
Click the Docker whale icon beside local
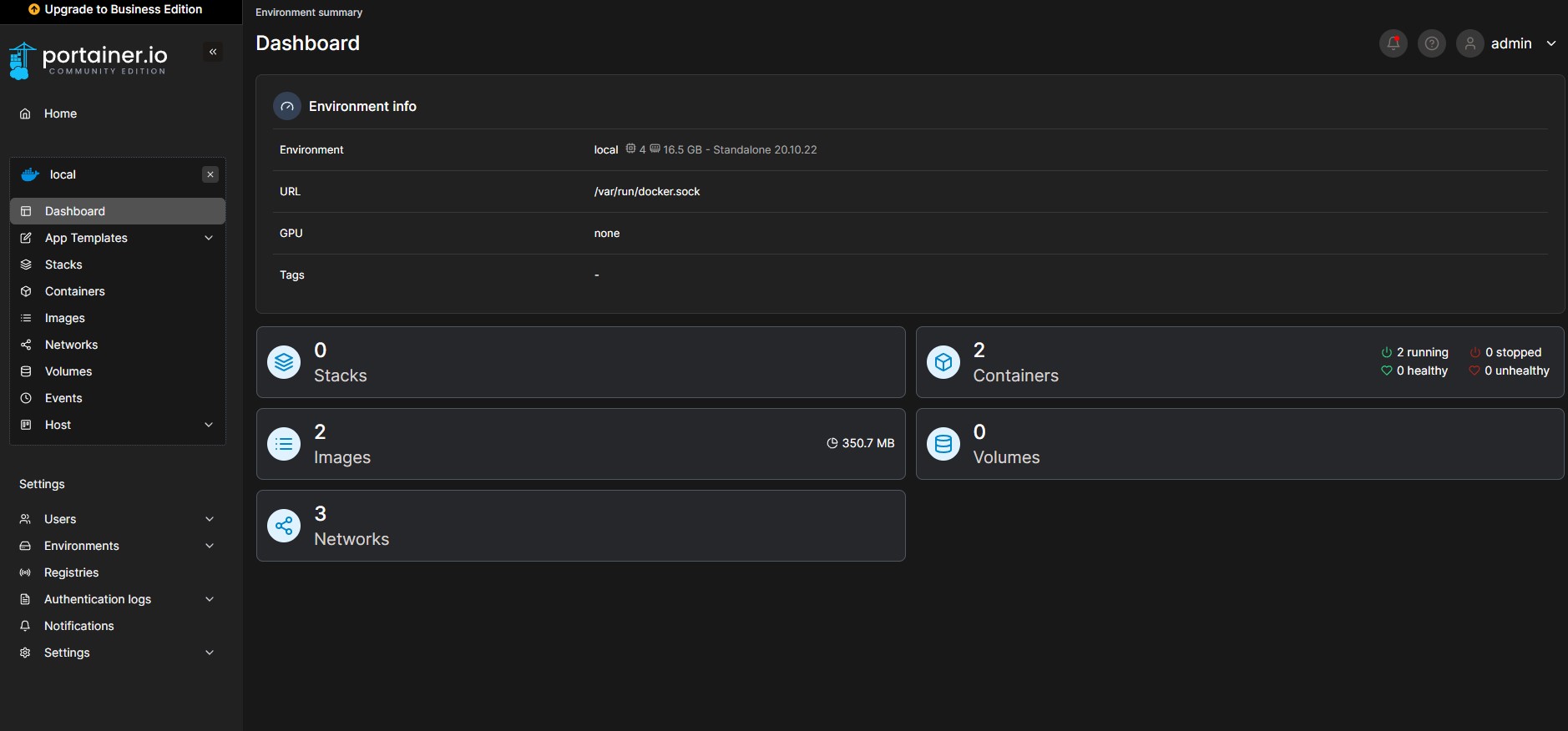point(30,174)
